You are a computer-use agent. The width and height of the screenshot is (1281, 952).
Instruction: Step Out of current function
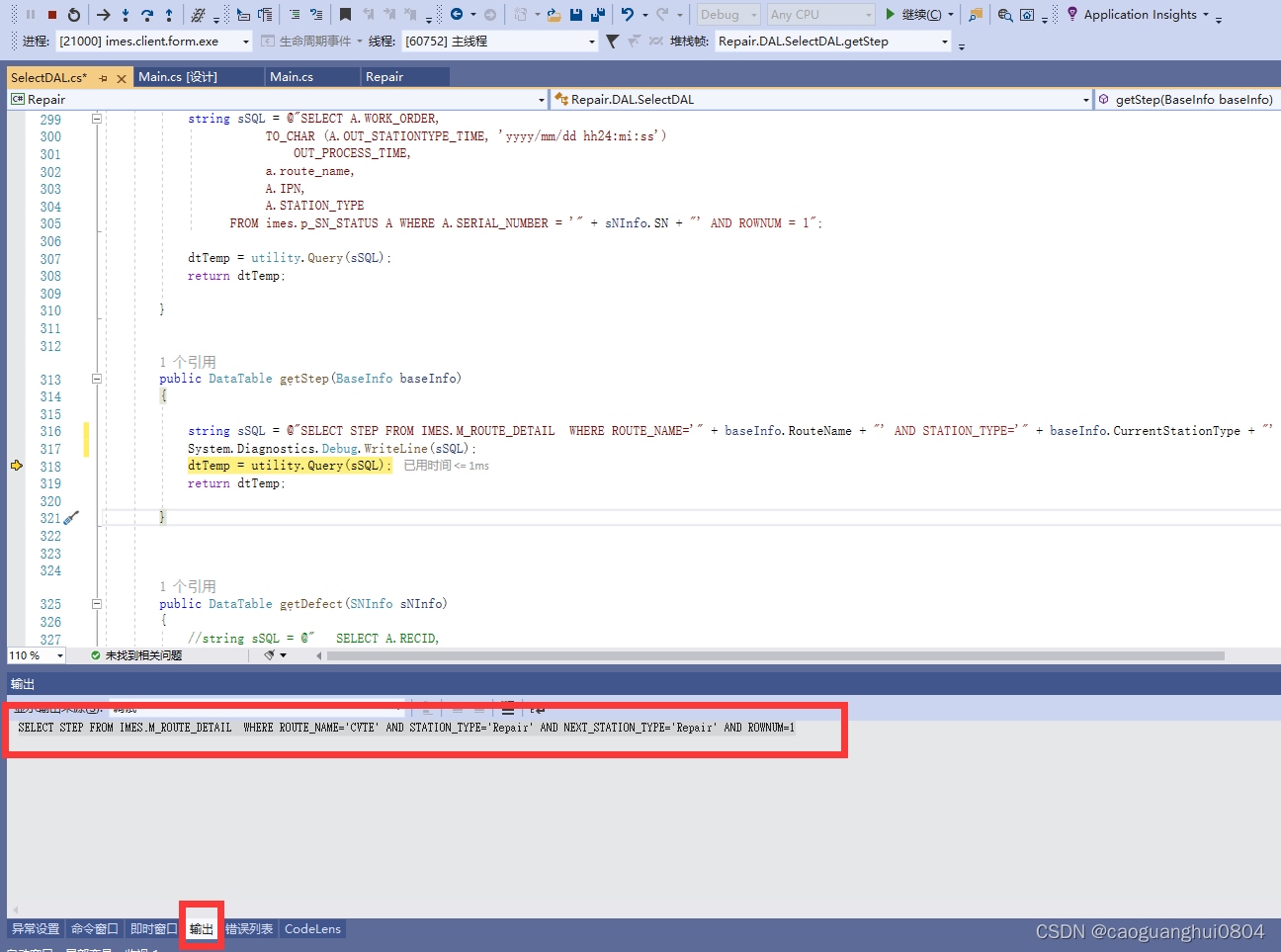[169, 15]
